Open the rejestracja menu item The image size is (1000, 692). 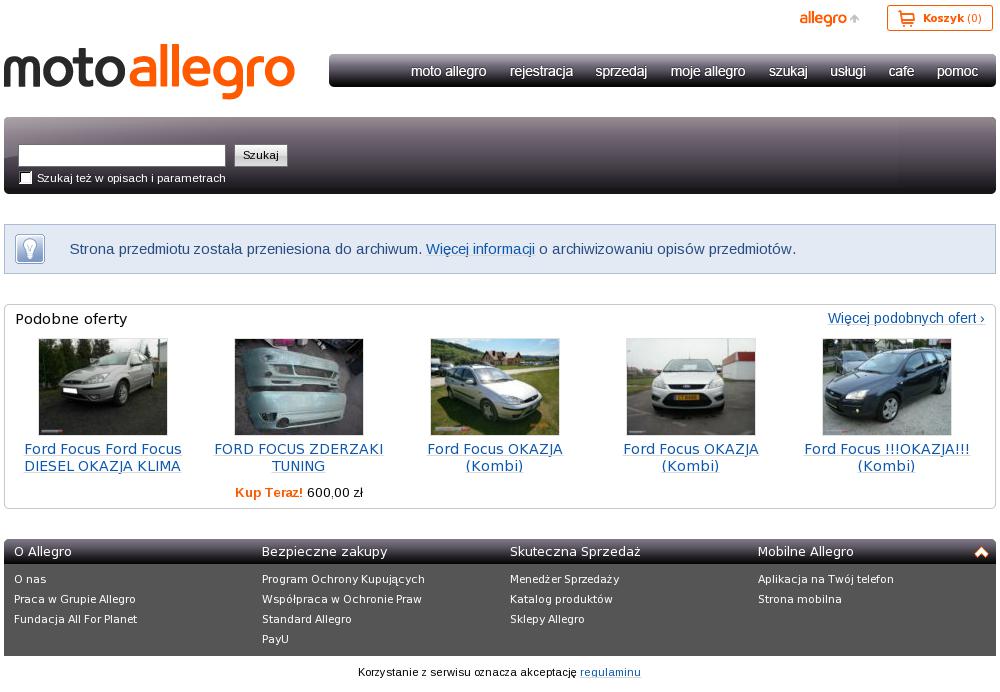[541, 71]
